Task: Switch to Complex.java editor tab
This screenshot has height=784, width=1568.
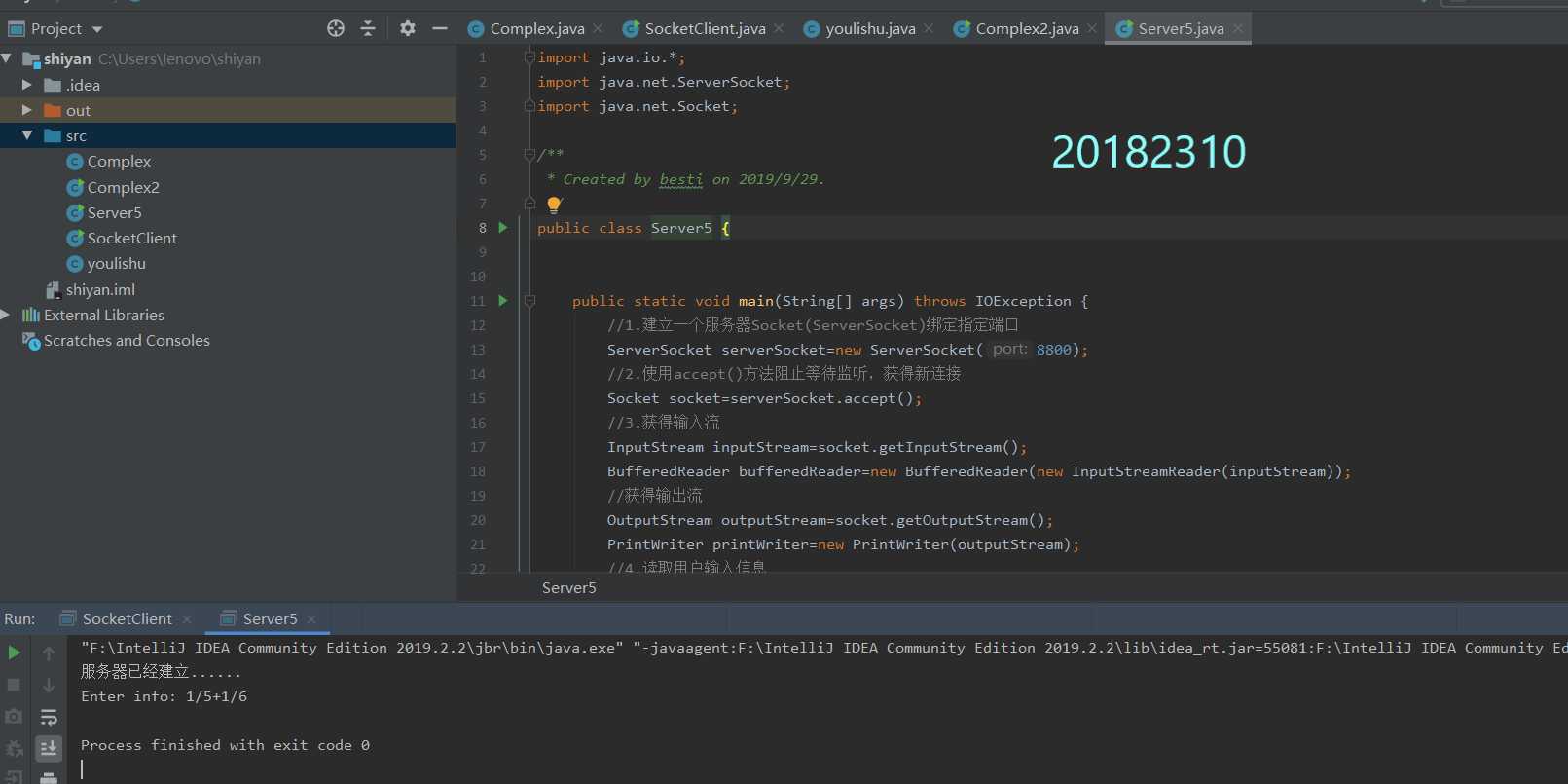Action: 536,28
